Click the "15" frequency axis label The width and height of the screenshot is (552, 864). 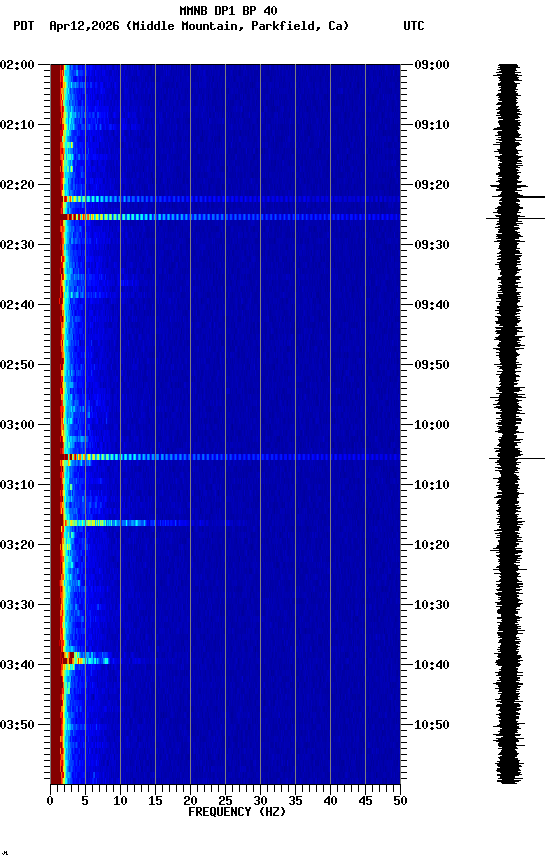pos(155,801)
